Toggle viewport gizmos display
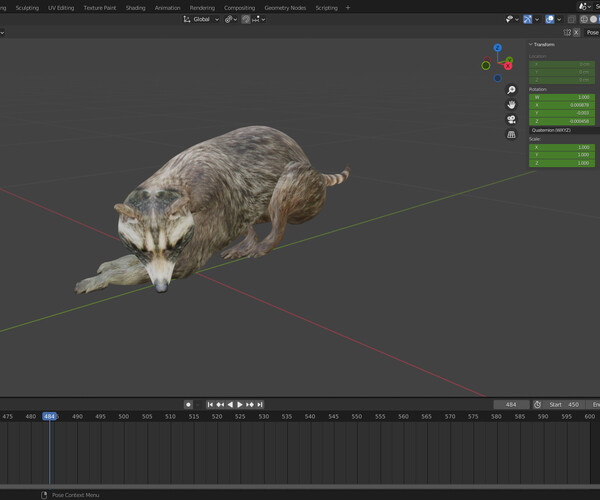Image resolution: width=600 pixels, height=500 pixels. coord(528,19)
